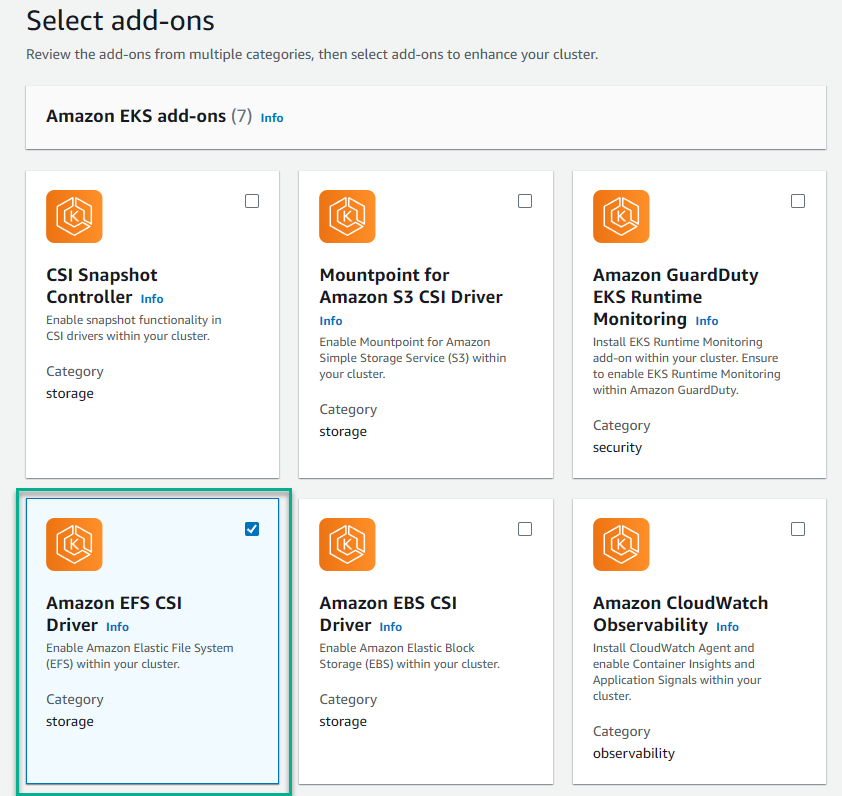Open Info for Mountpoint for Amazon S3
Screen dimensions: 842x796
[x=330, y=321]
